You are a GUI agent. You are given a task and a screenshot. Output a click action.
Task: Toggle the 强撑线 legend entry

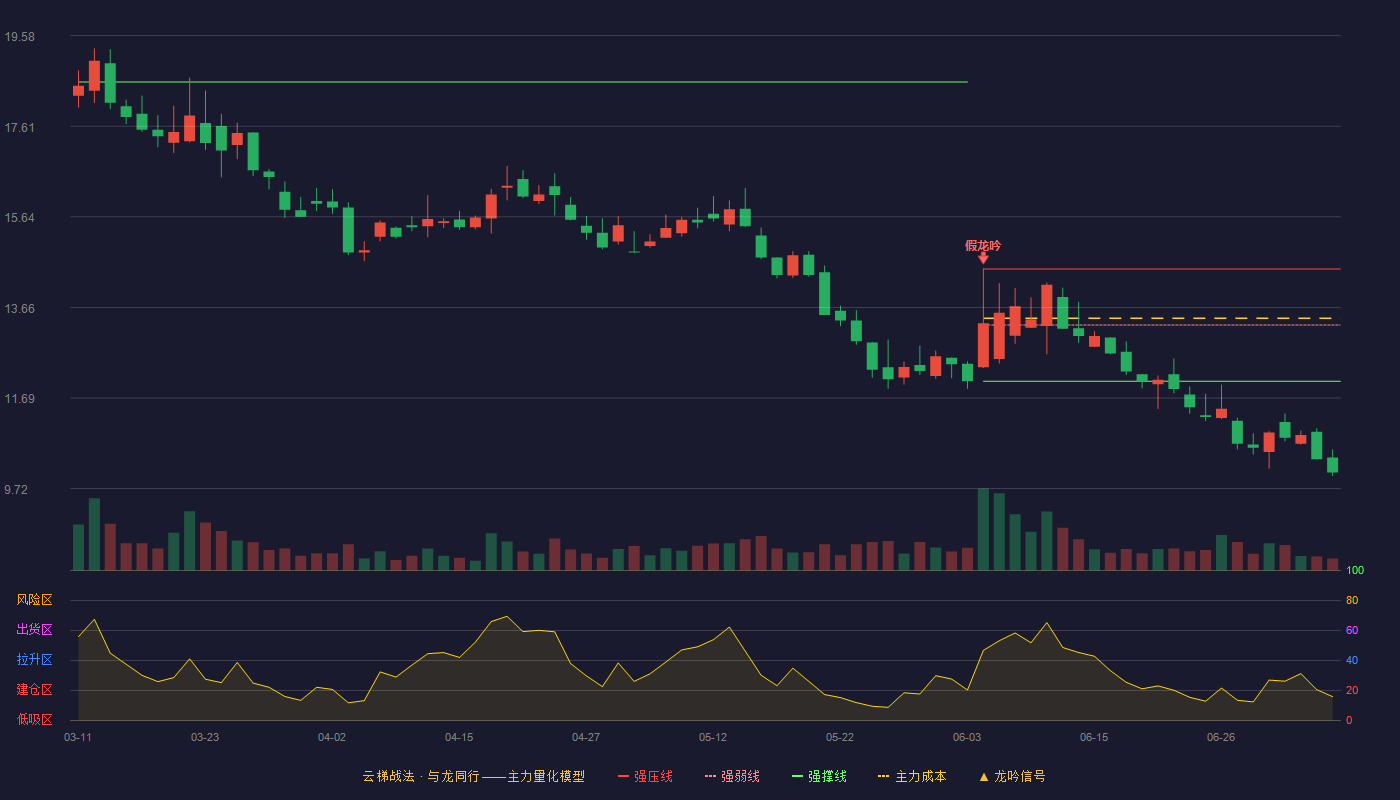(819, 776)
